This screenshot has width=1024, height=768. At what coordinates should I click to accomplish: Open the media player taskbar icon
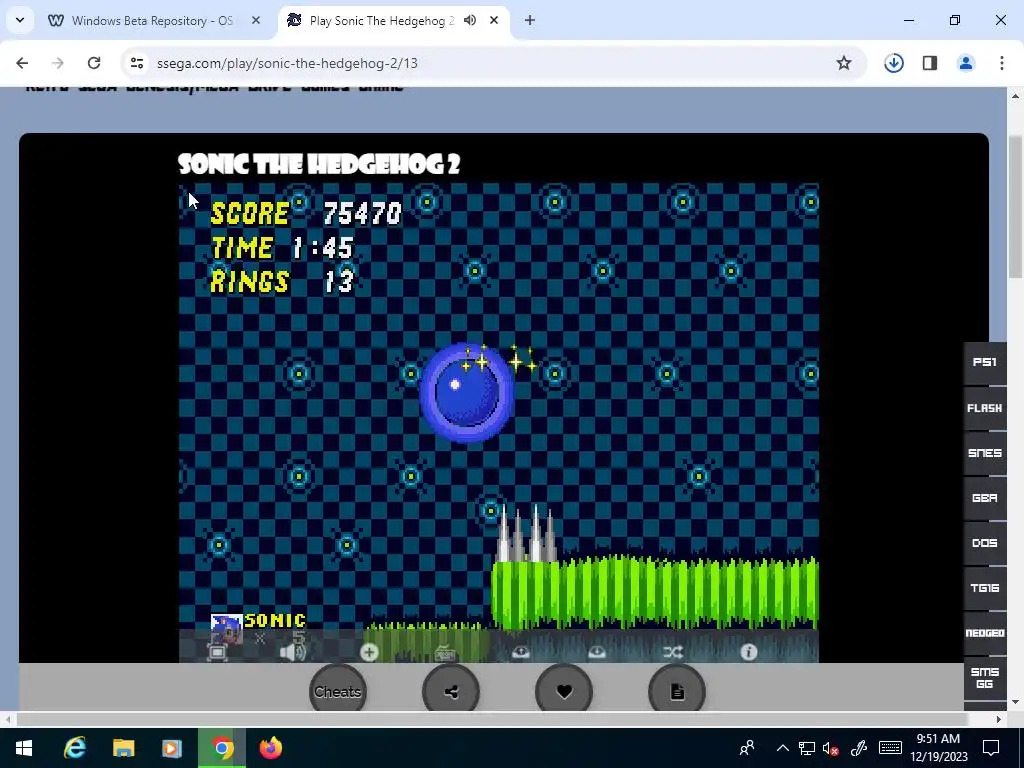point(172,748)
